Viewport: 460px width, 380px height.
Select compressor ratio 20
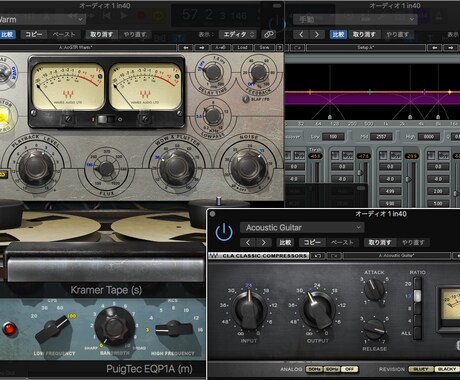(417, 284)
